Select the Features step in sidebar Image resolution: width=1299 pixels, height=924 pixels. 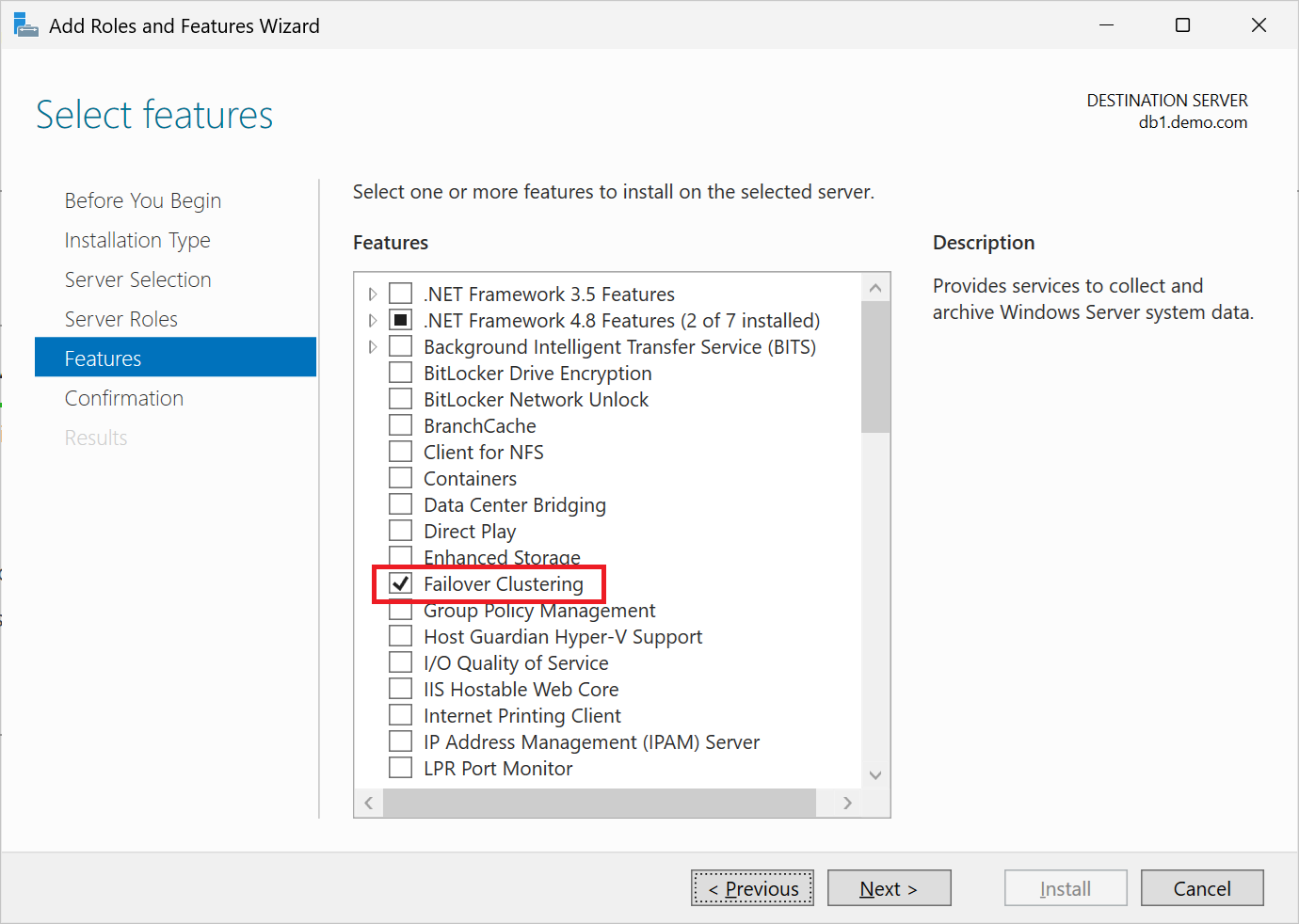point(175,358)
